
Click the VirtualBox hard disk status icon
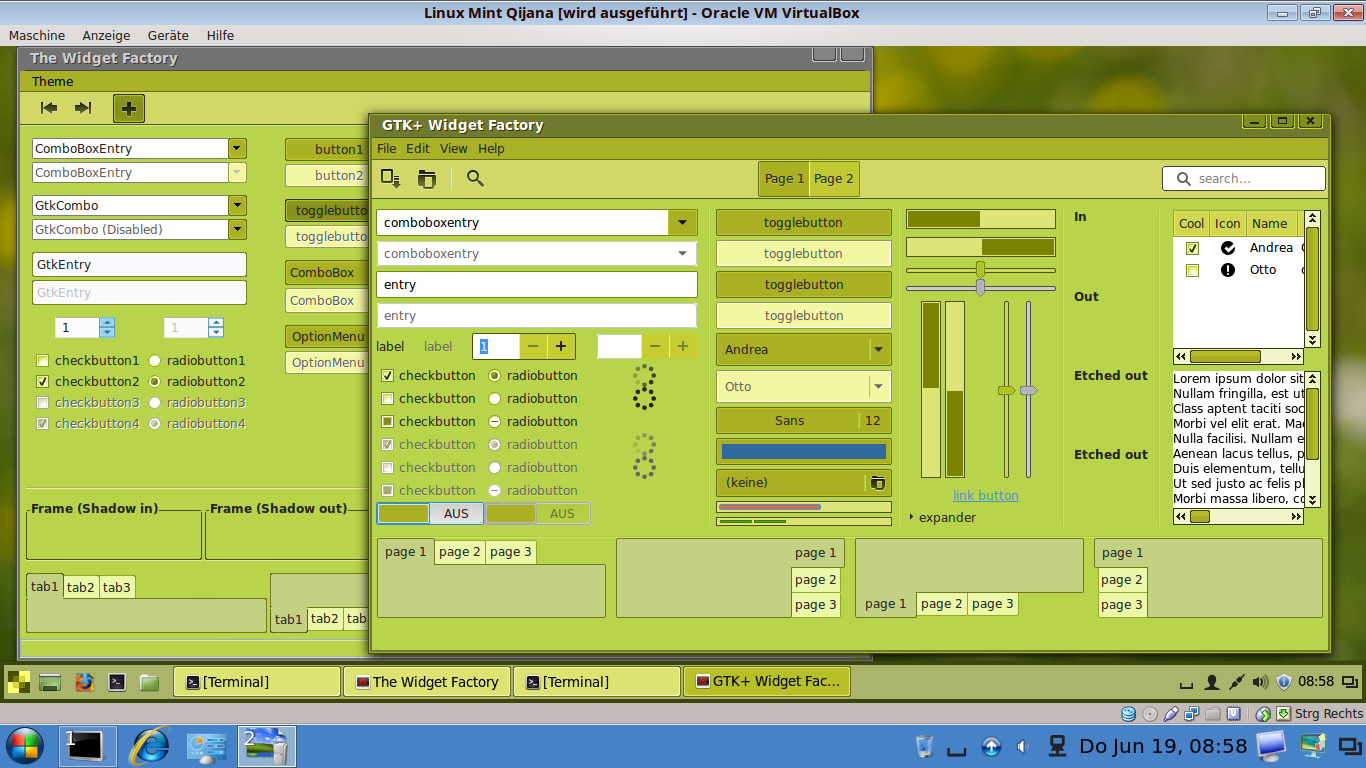coord(1128,714)
